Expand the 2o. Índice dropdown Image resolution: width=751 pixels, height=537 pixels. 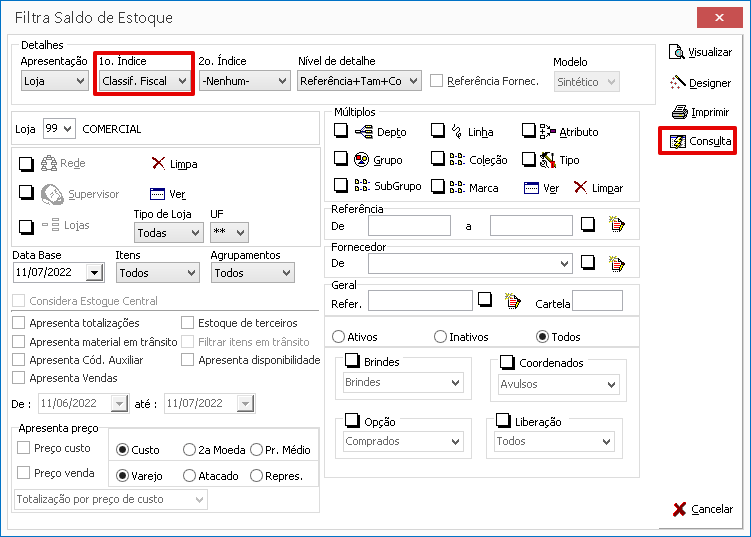click(244, 81)
